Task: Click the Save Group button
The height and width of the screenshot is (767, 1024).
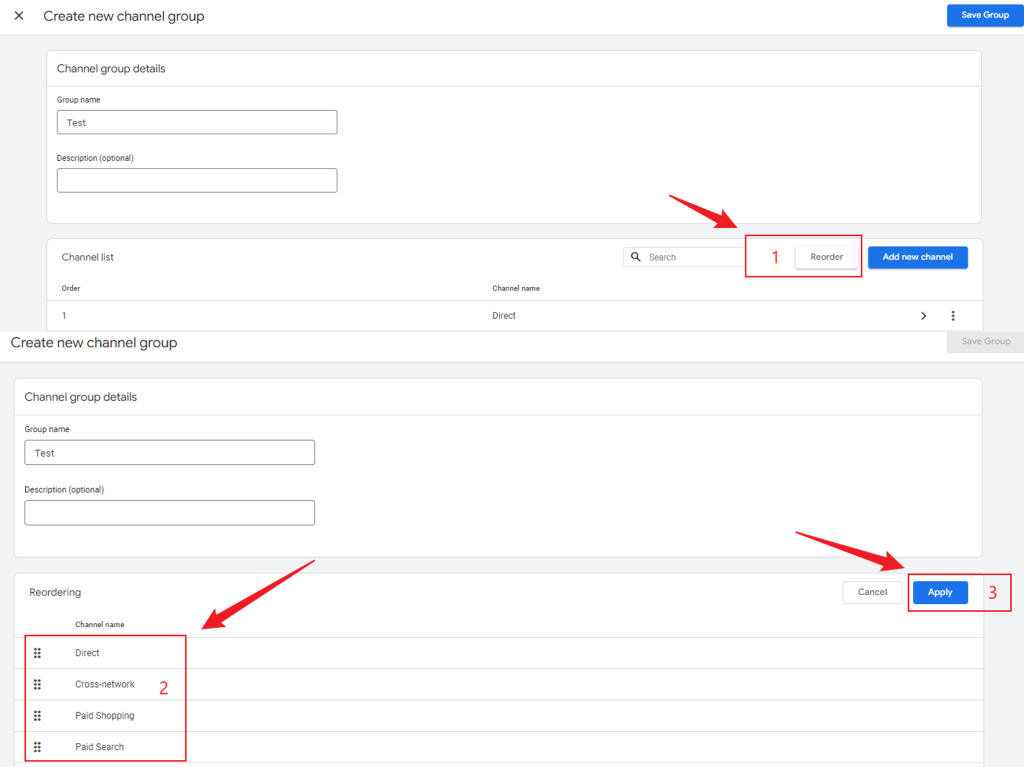Action: coord(984,15)
